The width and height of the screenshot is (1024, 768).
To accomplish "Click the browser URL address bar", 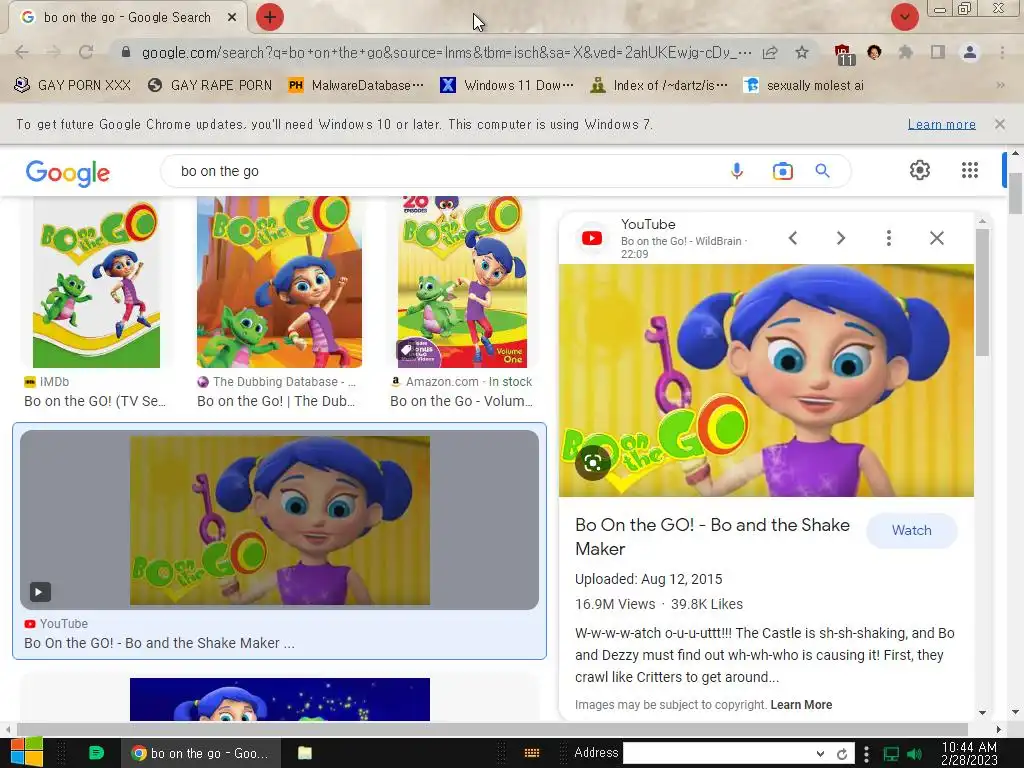I will pyautogui.click(x=446, y=52).
